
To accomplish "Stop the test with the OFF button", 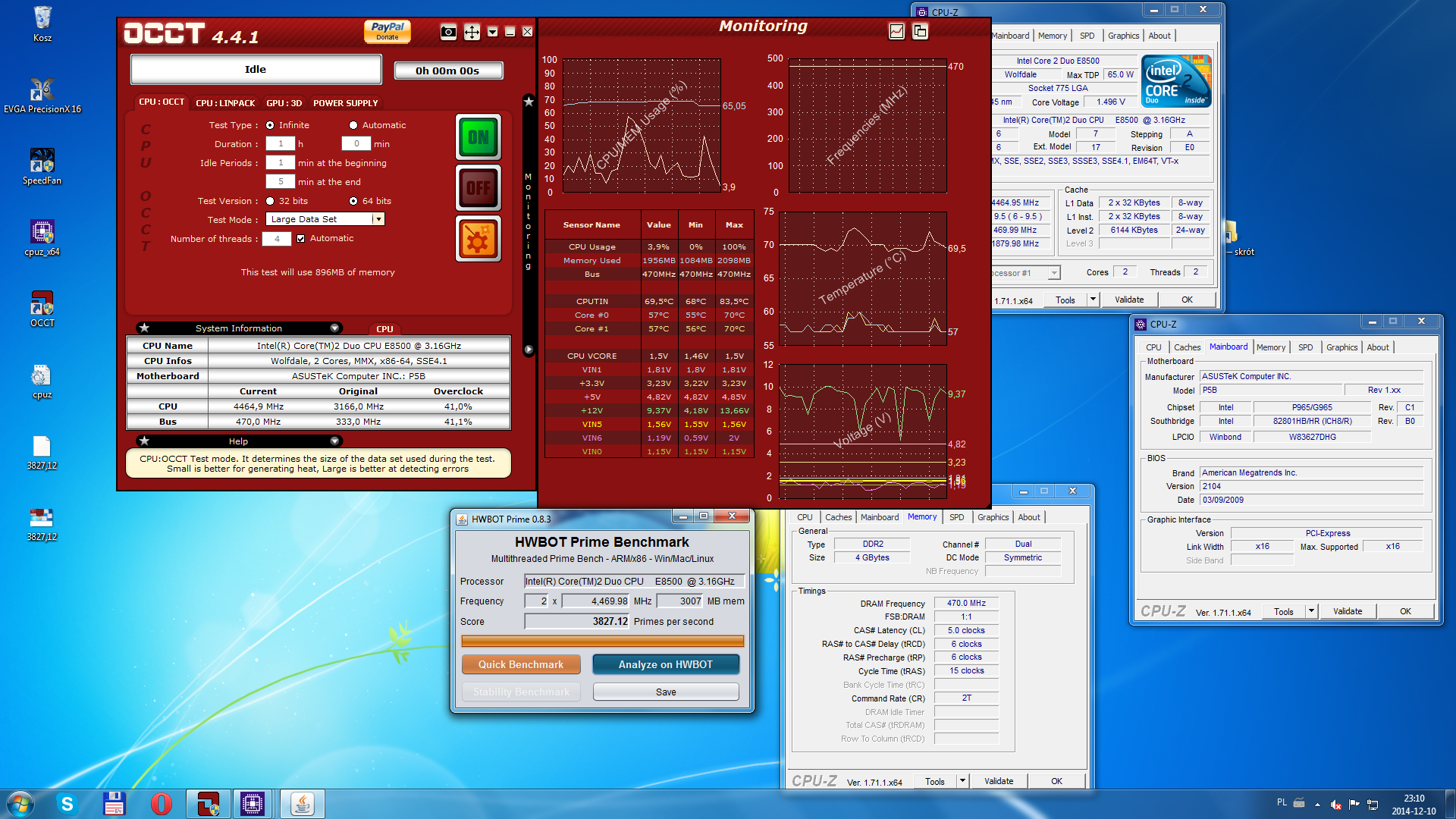I will click(479, 188).
